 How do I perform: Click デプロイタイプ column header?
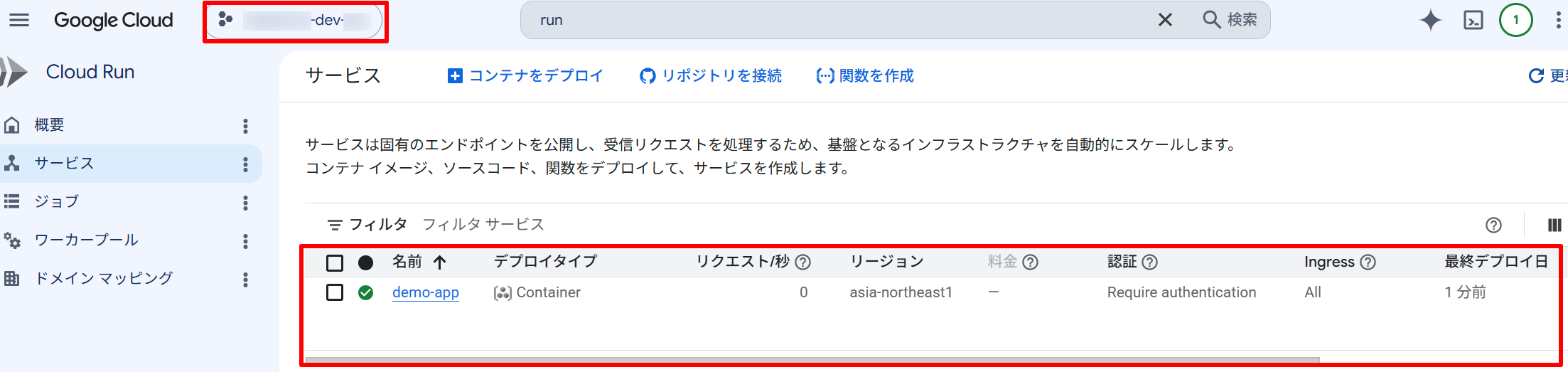[x=545, y=261]
